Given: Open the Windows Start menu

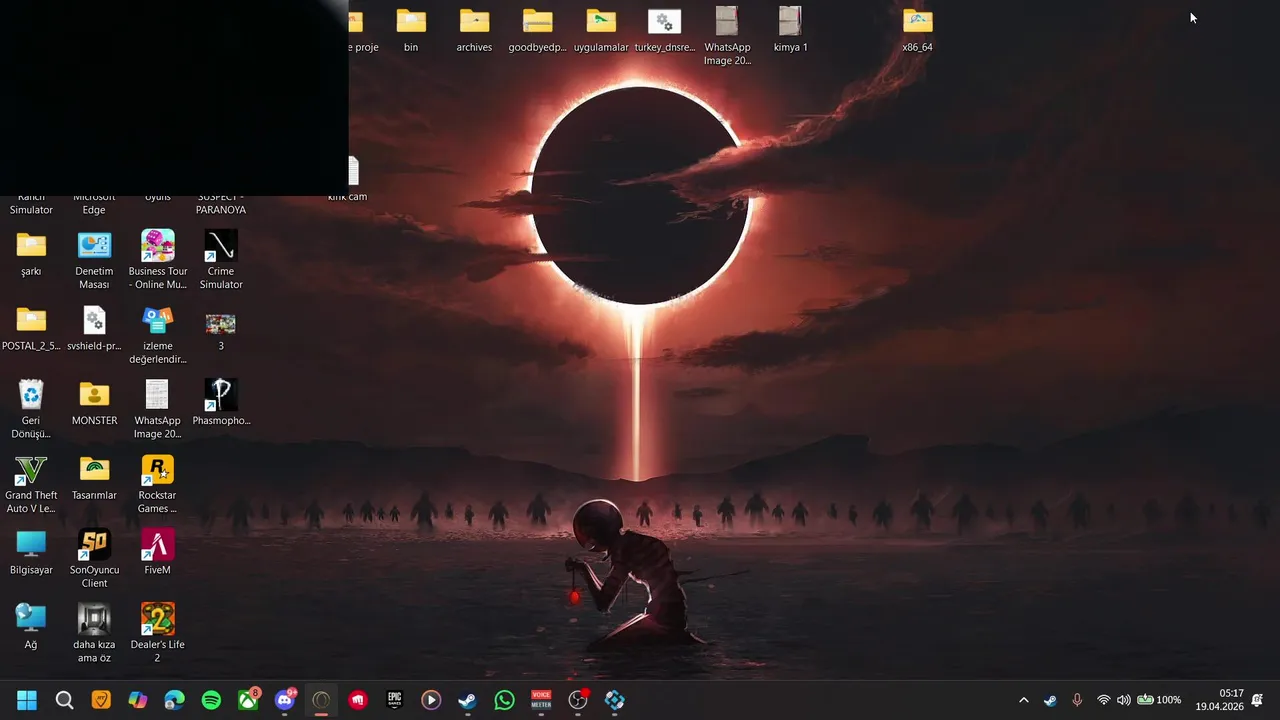Looking at the screenshot, I should point(27,700).
